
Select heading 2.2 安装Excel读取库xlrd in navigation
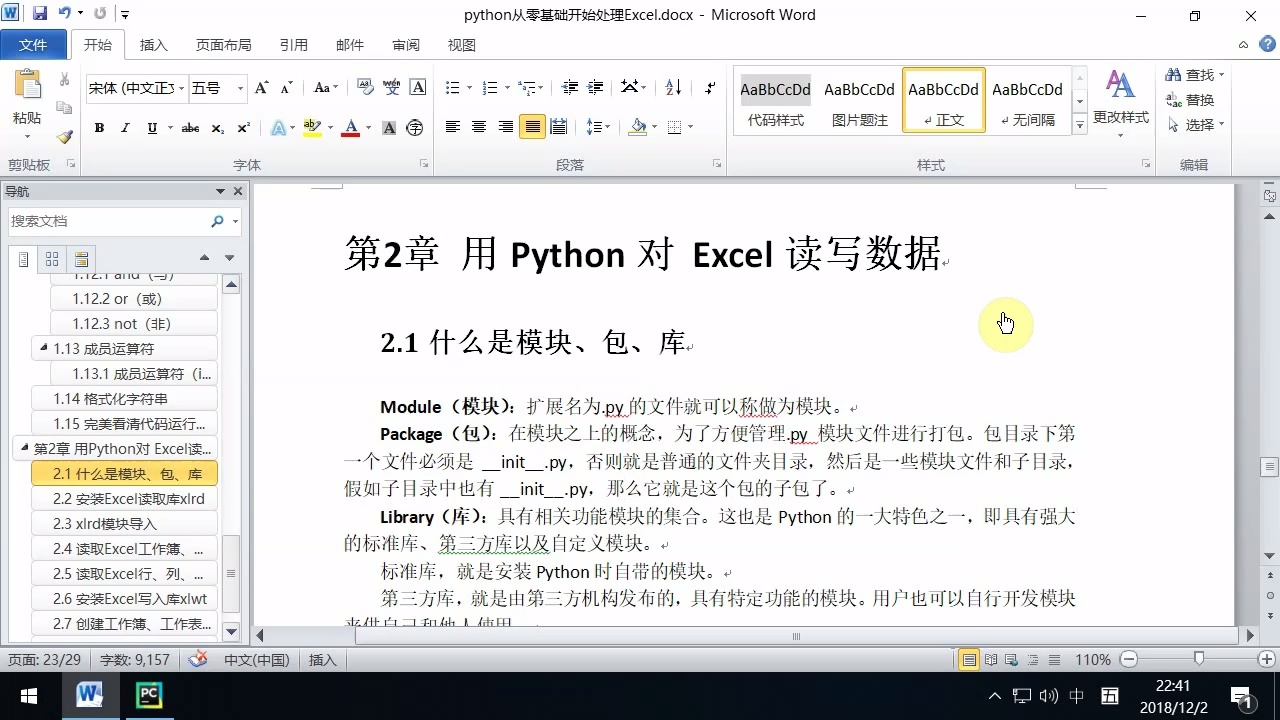coord(125,498)
